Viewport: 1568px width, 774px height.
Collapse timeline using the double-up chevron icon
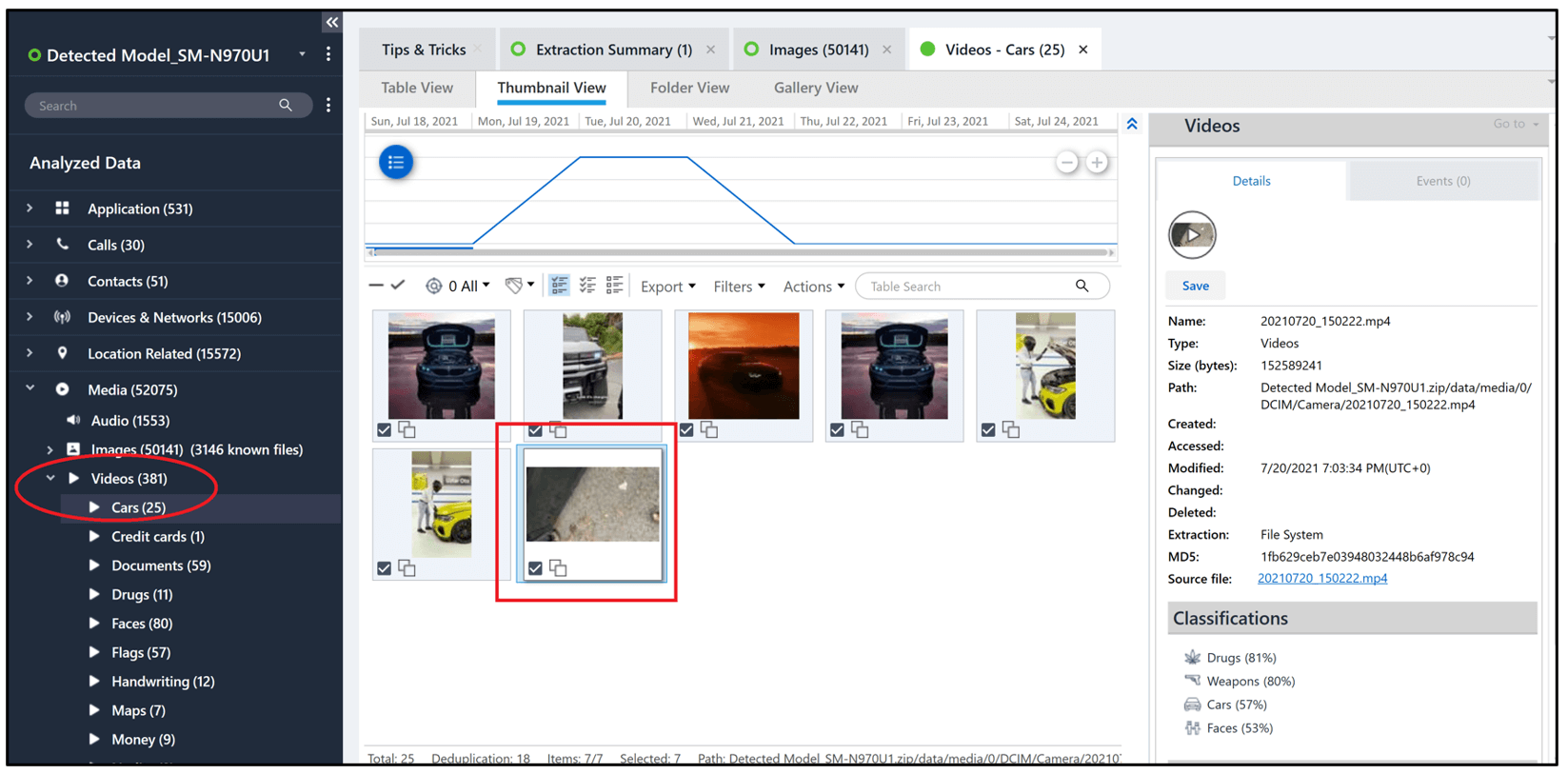(1132, 124)
